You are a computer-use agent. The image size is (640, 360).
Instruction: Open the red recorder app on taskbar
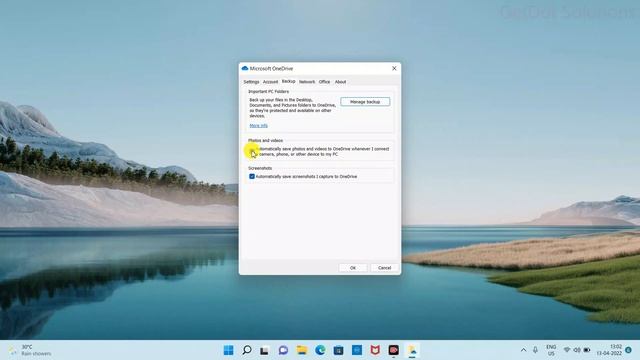[x=393, y=350]
